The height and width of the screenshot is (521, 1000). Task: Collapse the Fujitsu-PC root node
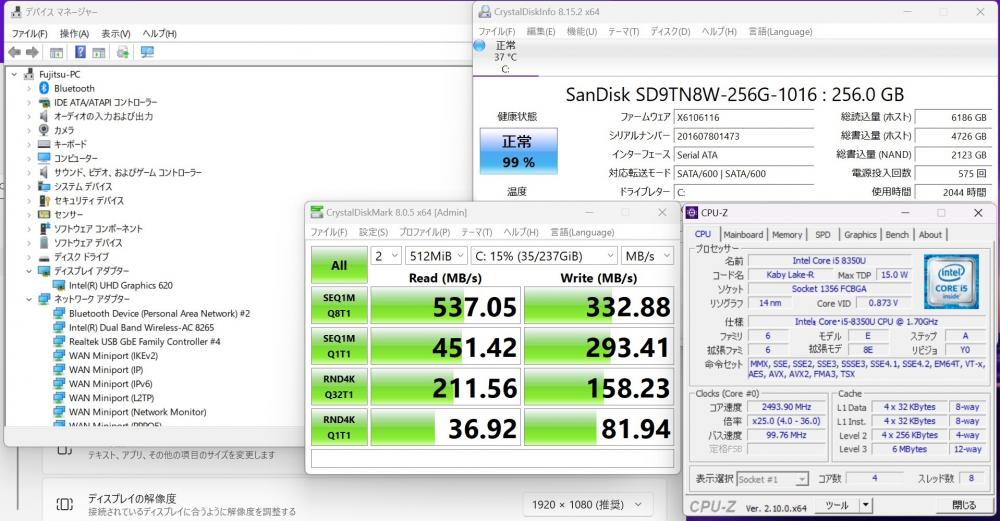click(14, 75)
